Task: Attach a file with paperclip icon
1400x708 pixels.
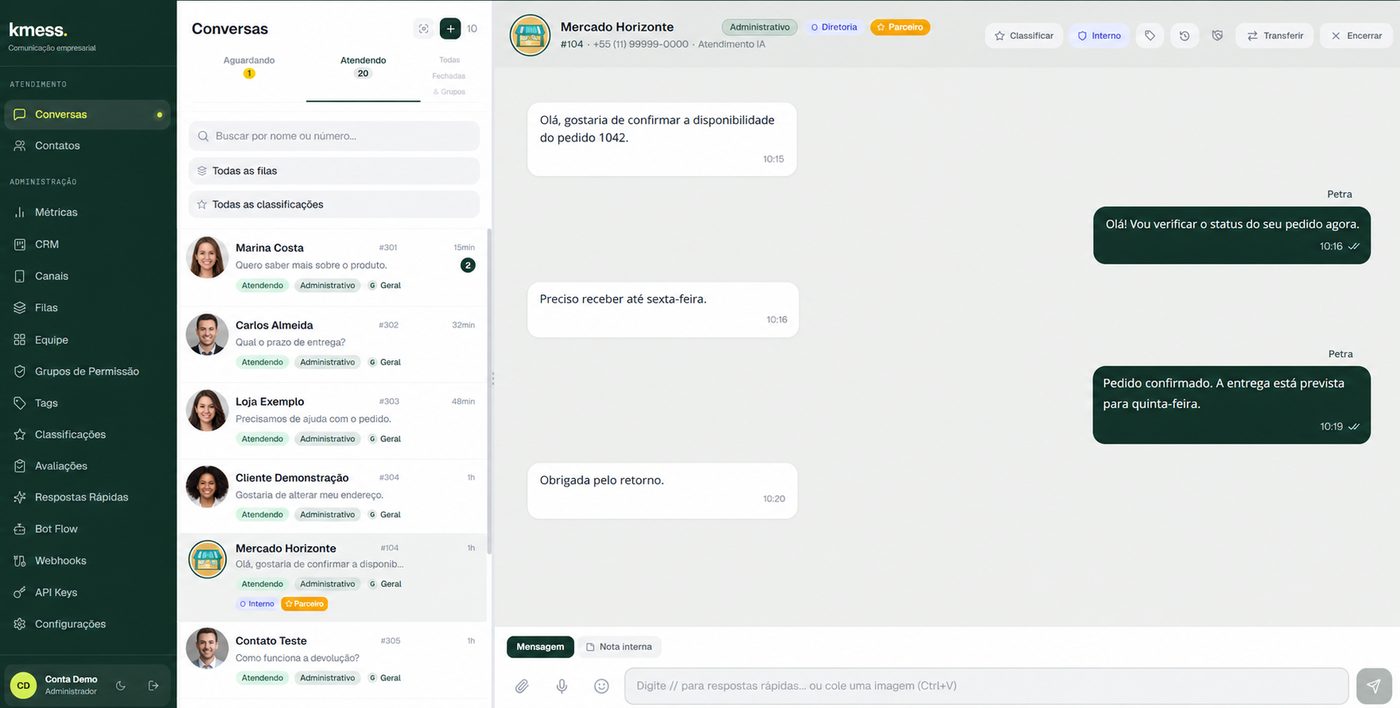Action: 521,686
